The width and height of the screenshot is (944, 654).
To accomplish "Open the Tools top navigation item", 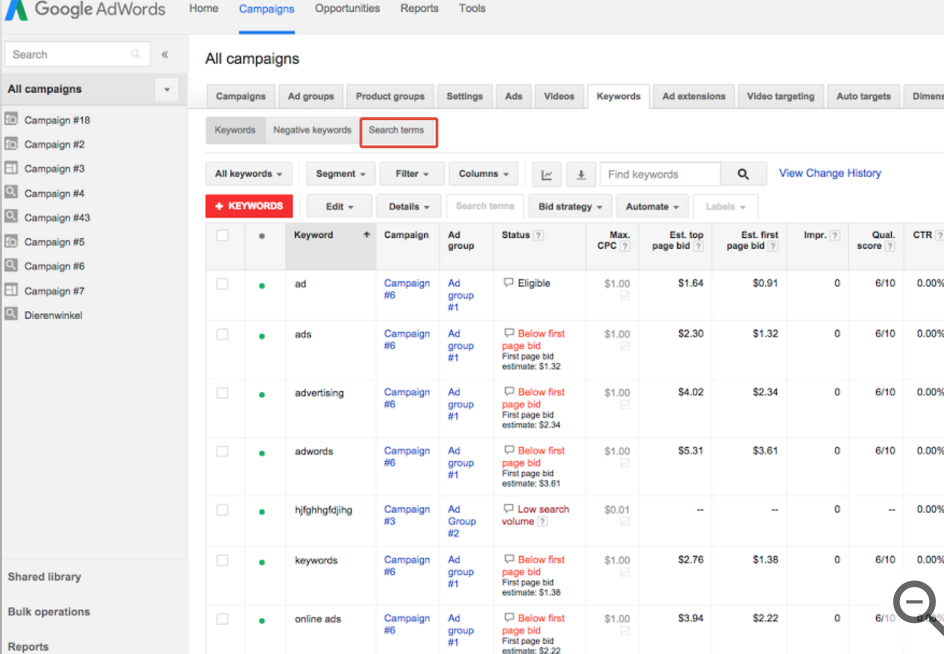I will [472, 8].
